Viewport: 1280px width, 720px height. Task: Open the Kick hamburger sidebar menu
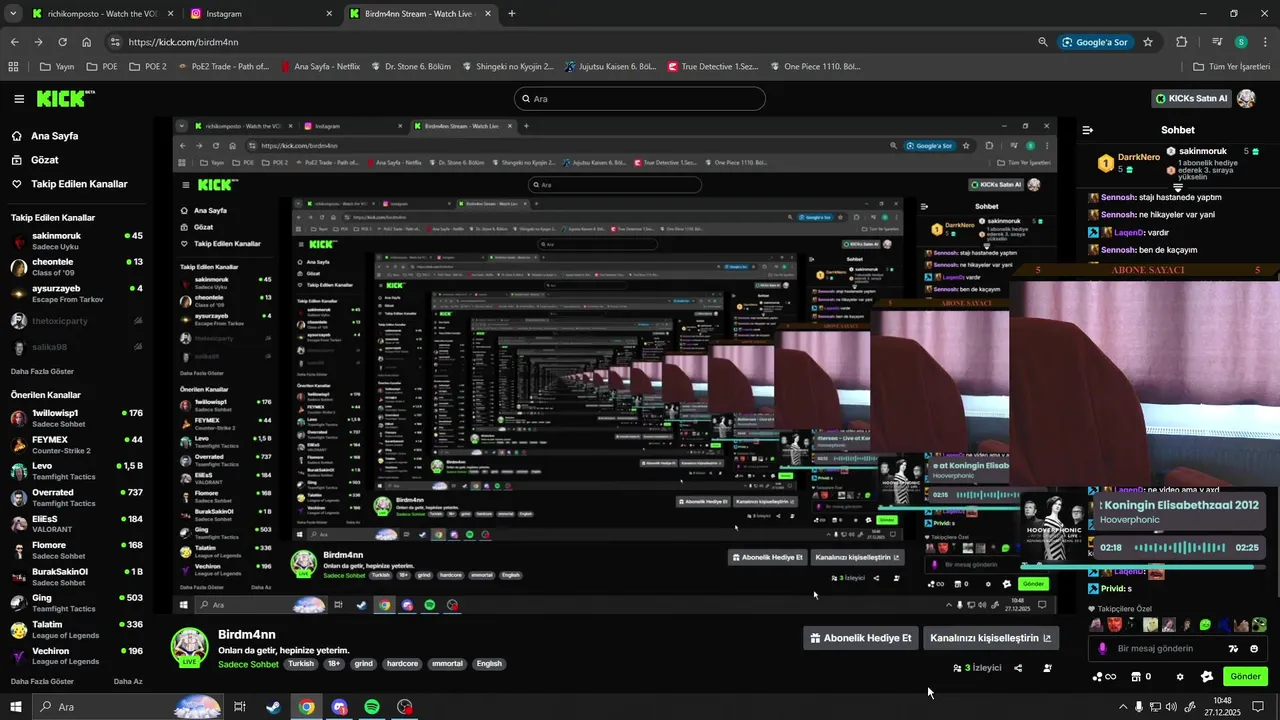click(x=19, y=99)
